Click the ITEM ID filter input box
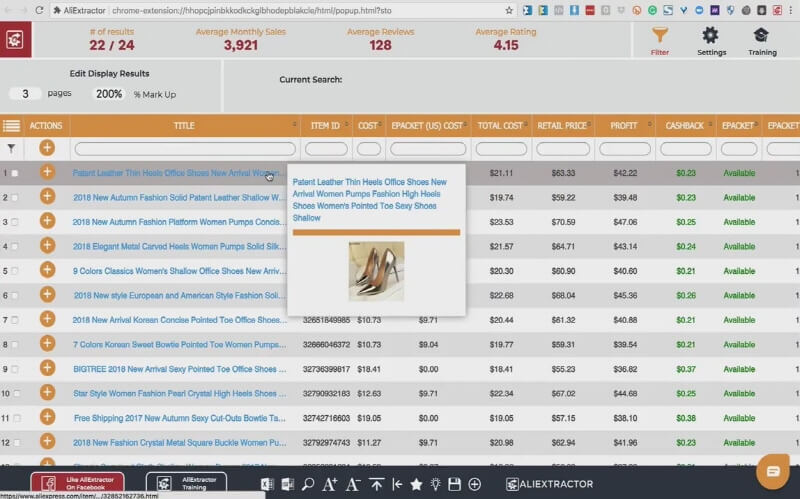 pyautogui.click(x=326, y=149)
